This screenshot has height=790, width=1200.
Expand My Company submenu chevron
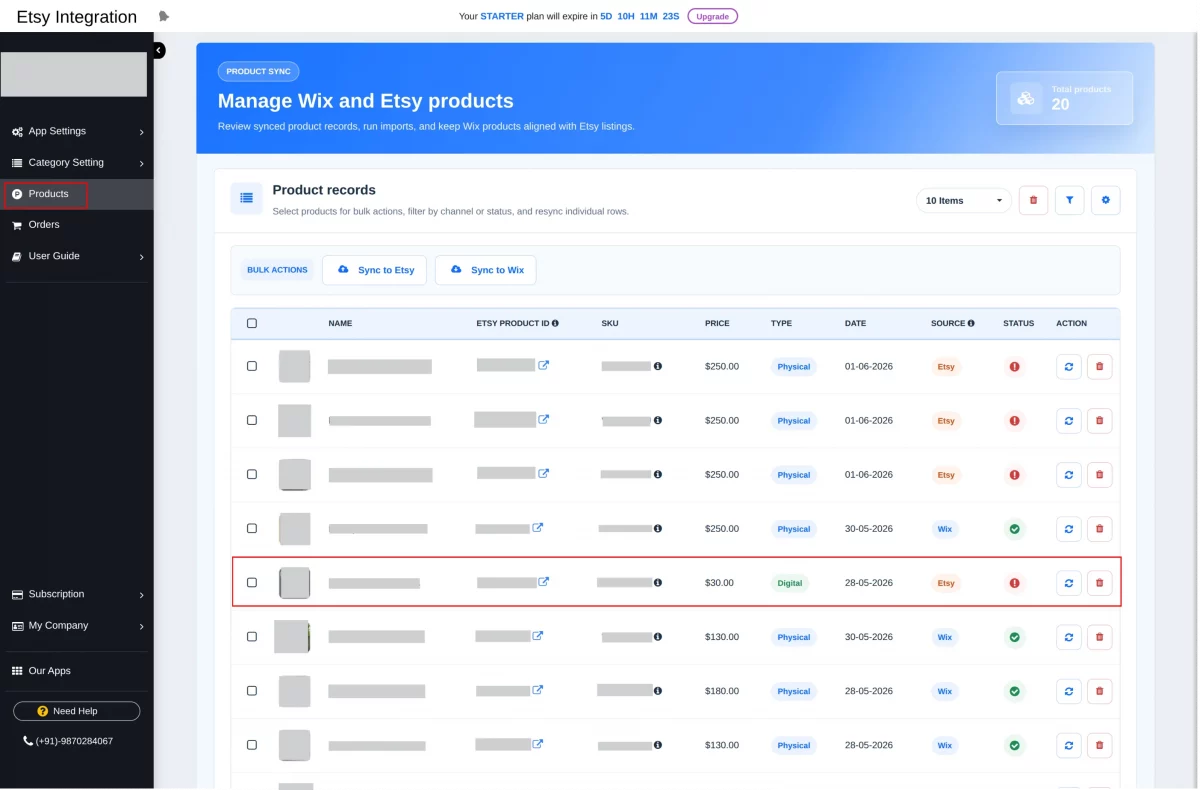point(141,626)
